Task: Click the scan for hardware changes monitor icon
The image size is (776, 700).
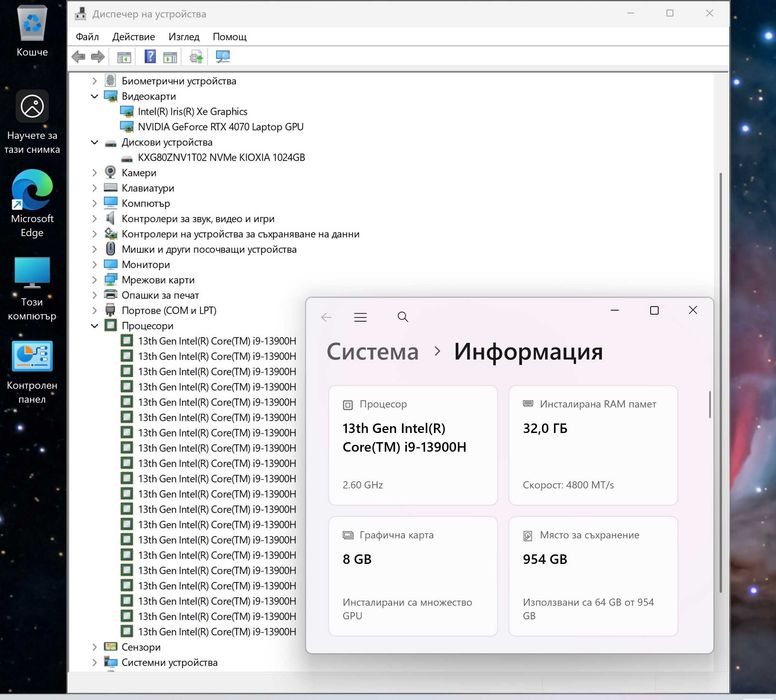Action: pos(223,57)
